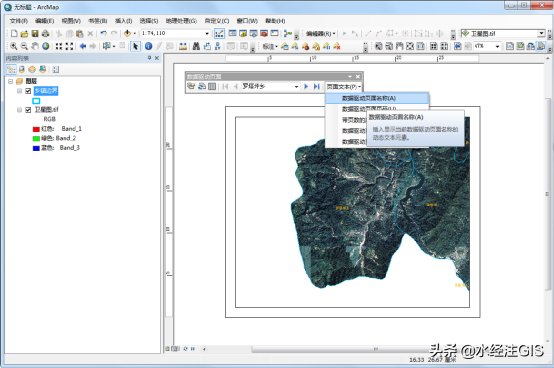Paste clipboard contents with paste icon

click(80, 34)
